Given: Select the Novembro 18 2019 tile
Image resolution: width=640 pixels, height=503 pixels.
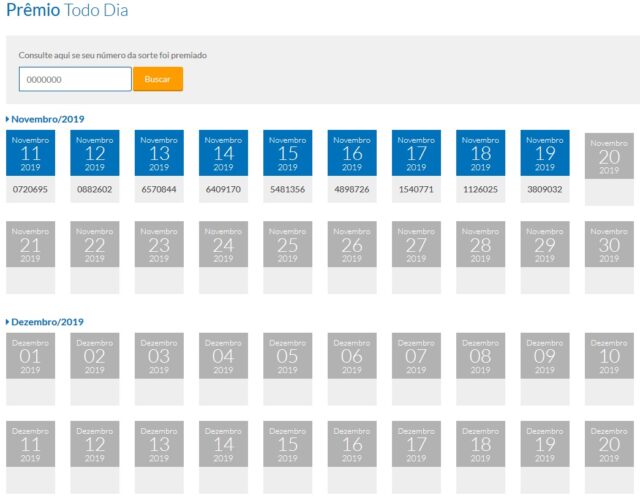Looking at the screenshot, I should click(481, 154).
